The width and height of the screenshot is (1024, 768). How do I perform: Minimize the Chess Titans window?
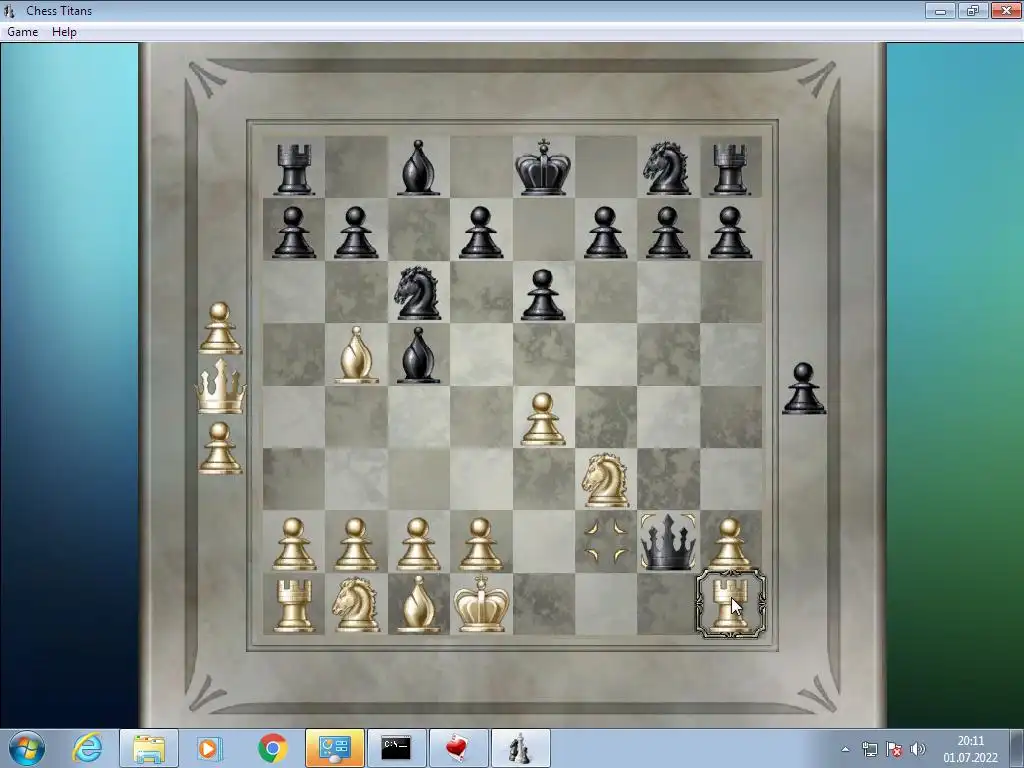pos(940,10)
